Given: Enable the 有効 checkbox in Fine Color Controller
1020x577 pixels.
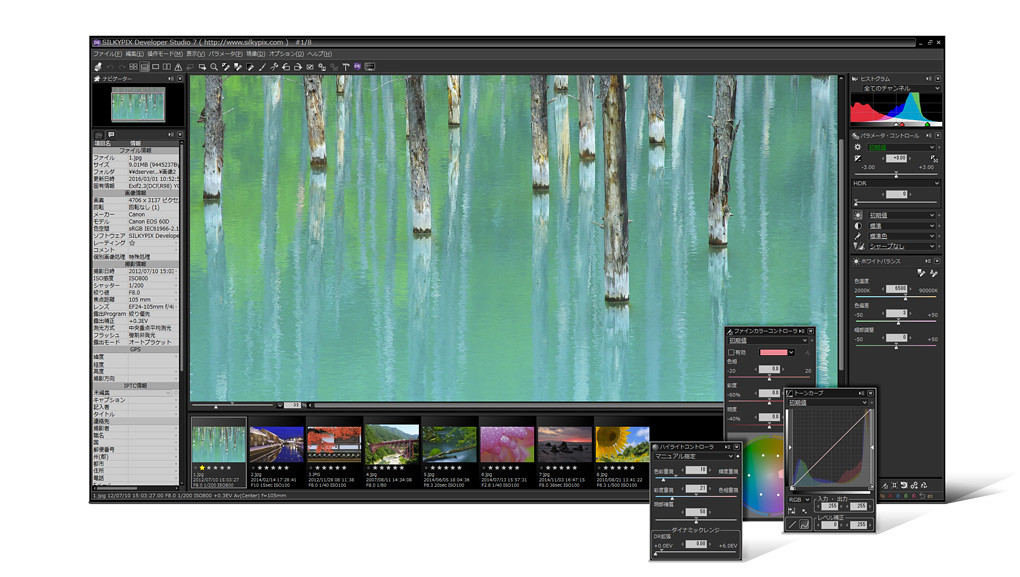Looking at the screenshot, I should (x=732, y=352).
